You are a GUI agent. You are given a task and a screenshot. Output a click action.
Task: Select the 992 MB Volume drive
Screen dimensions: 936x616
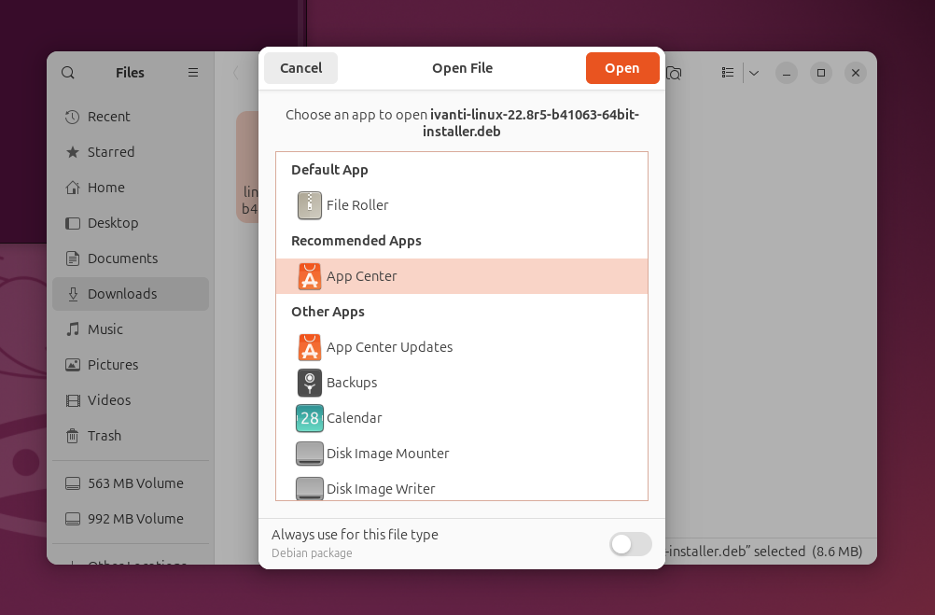coord(134,519)
